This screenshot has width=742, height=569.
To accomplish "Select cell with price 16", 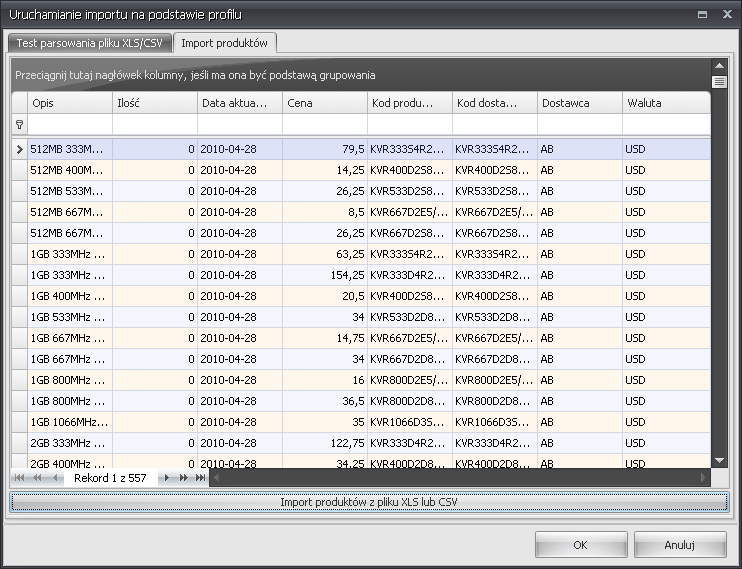I will pos(325,380).
